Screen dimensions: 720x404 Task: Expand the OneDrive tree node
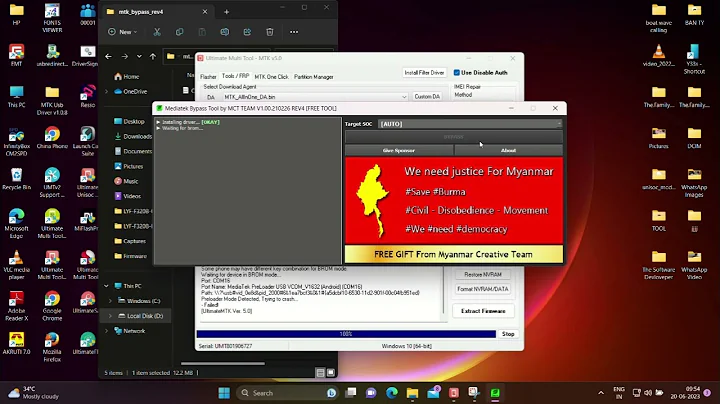(x=107, y=91)
